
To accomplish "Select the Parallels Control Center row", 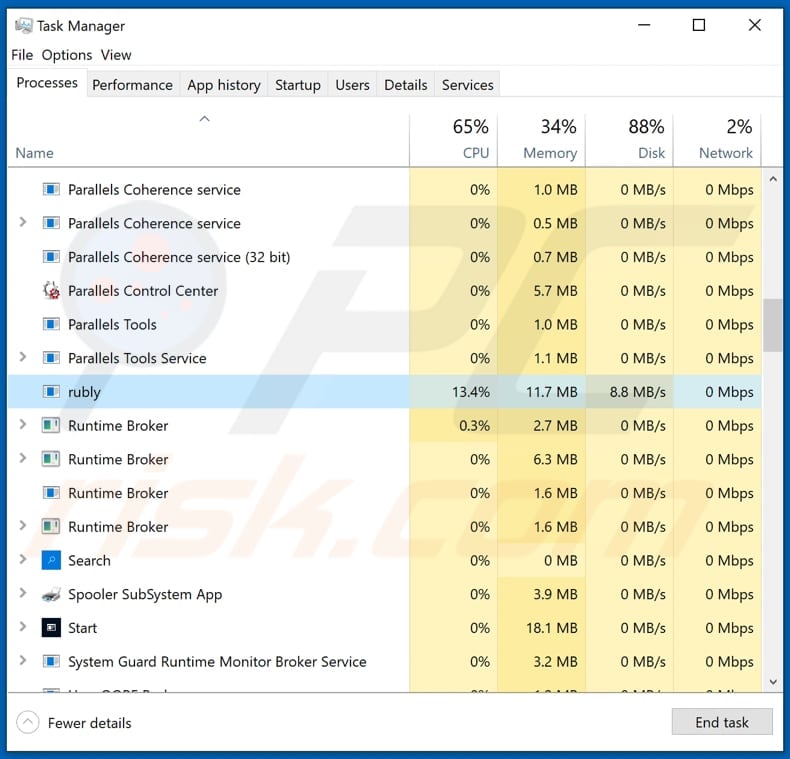I will tap(384, 291).
